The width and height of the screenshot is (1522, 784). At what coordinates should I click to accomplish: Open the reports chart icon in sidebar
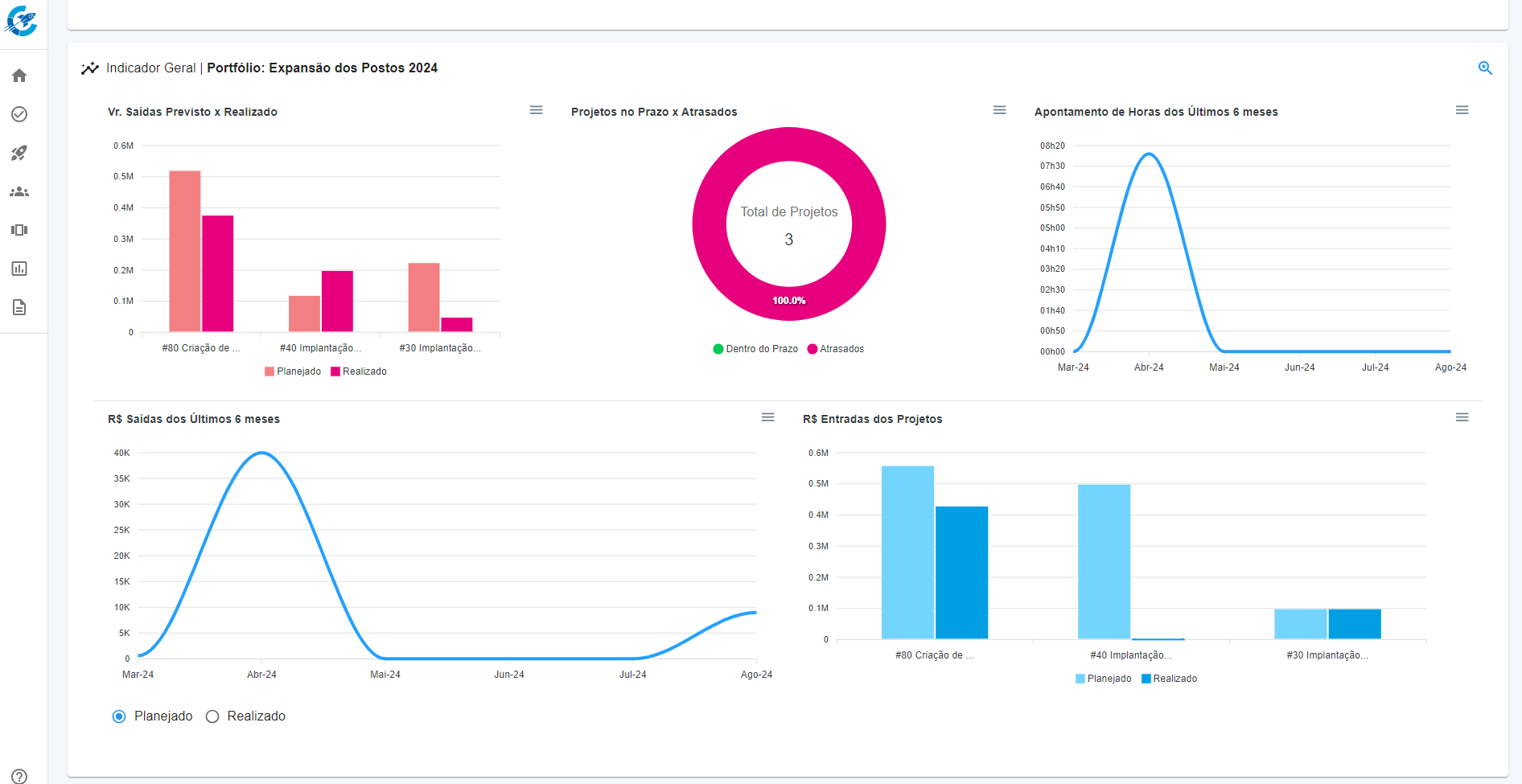tap(19, 269)
